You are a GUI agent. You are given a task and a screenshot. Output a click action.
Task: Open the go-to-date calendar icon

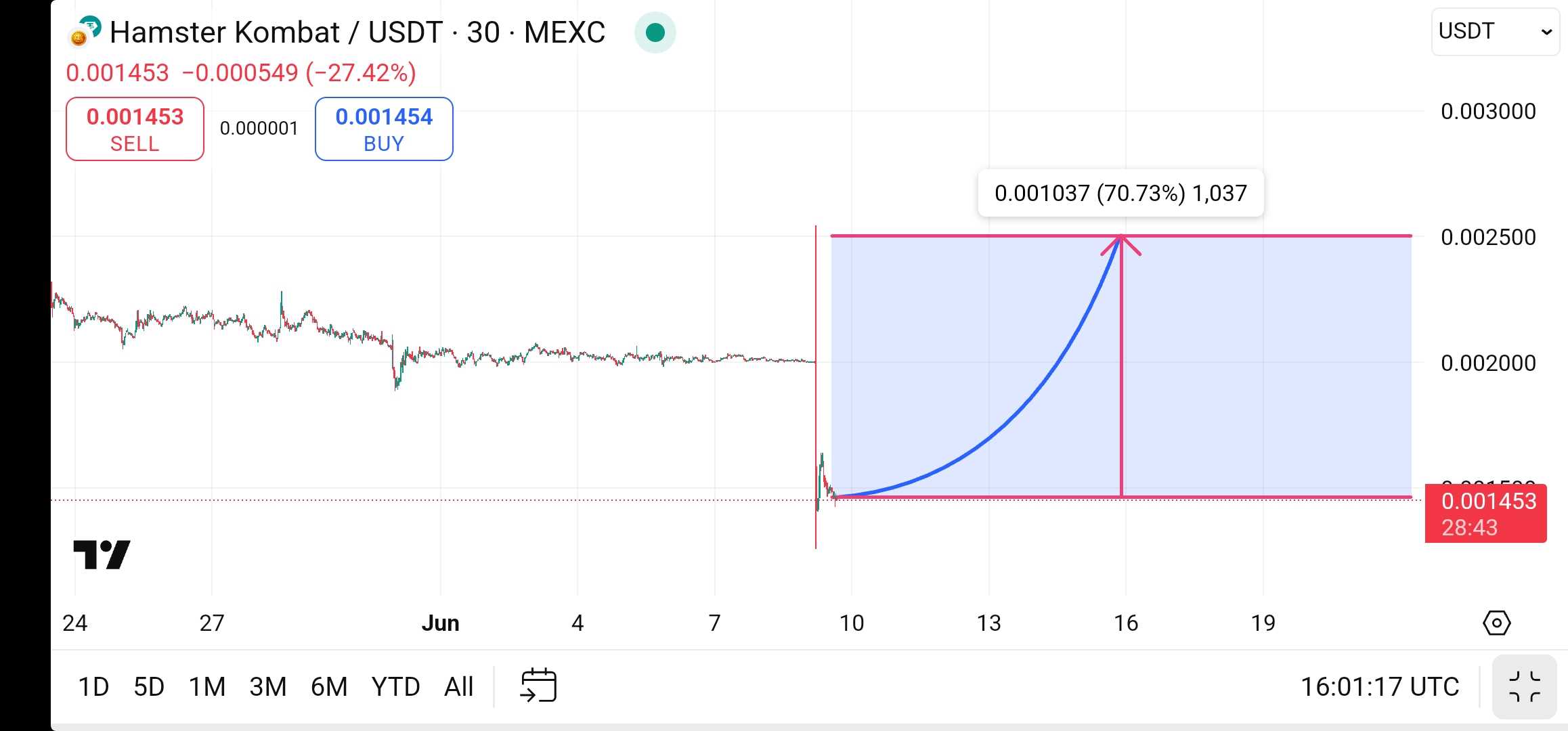point(538,685)
